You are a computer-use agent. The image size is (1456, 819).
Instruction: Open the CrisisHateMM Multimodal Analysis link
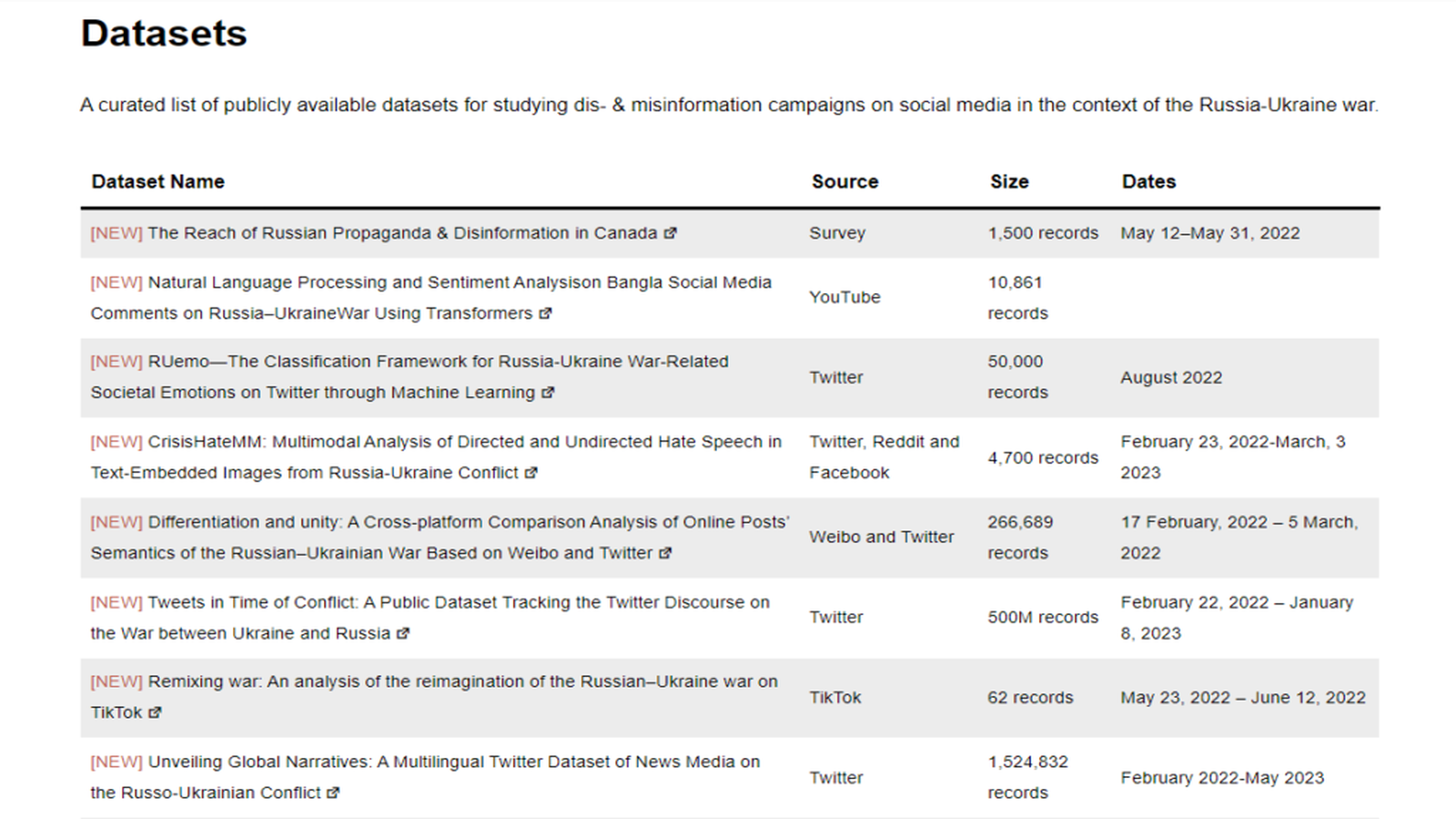(x=464, y=442)
